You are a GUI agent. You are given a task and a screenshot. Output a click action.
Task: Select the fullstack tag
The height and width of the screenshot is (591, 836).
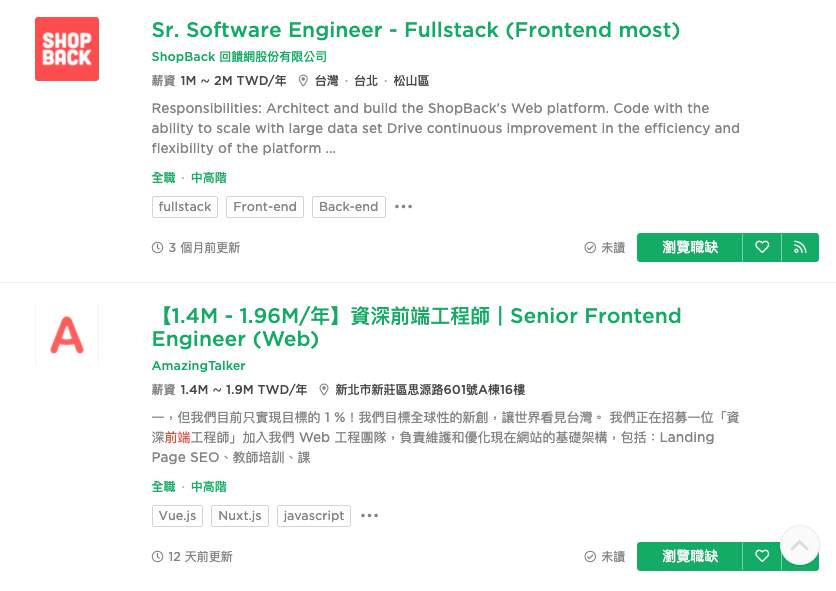coord(185,207)
